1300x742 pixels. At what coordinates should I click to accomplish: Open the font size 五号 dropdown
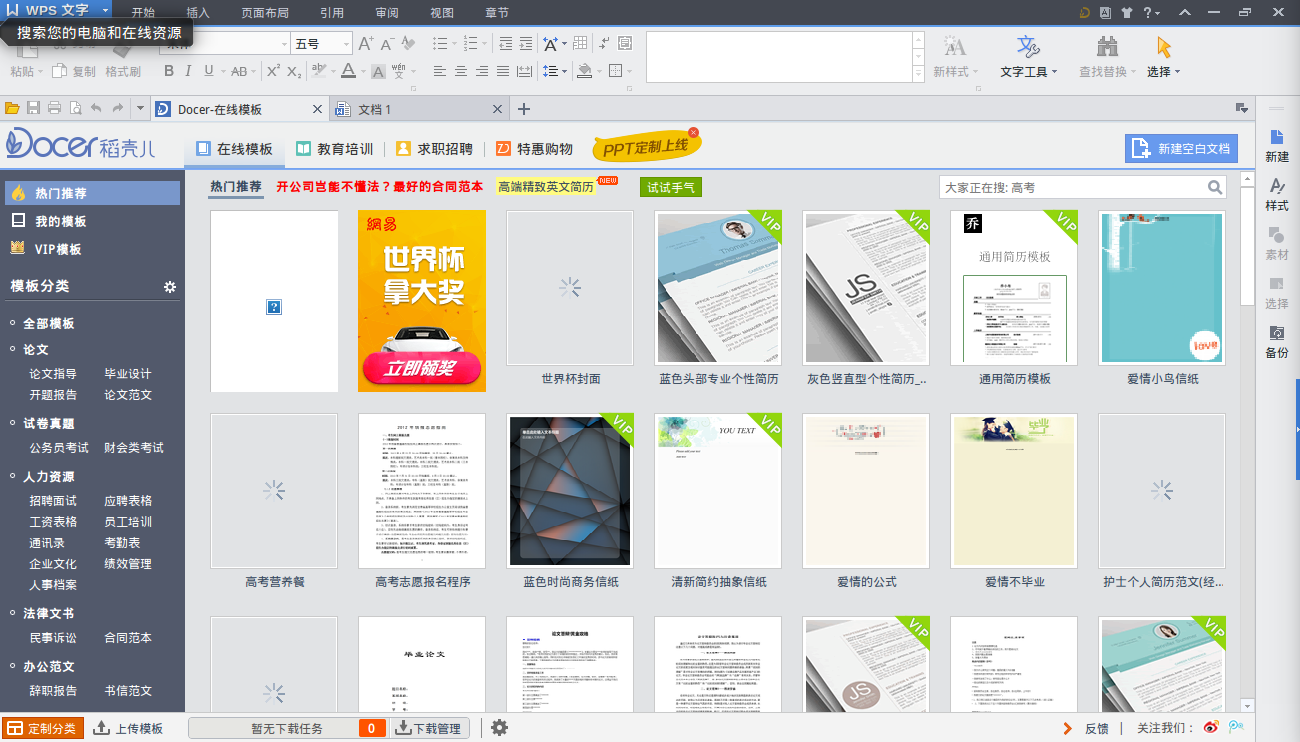347,44
